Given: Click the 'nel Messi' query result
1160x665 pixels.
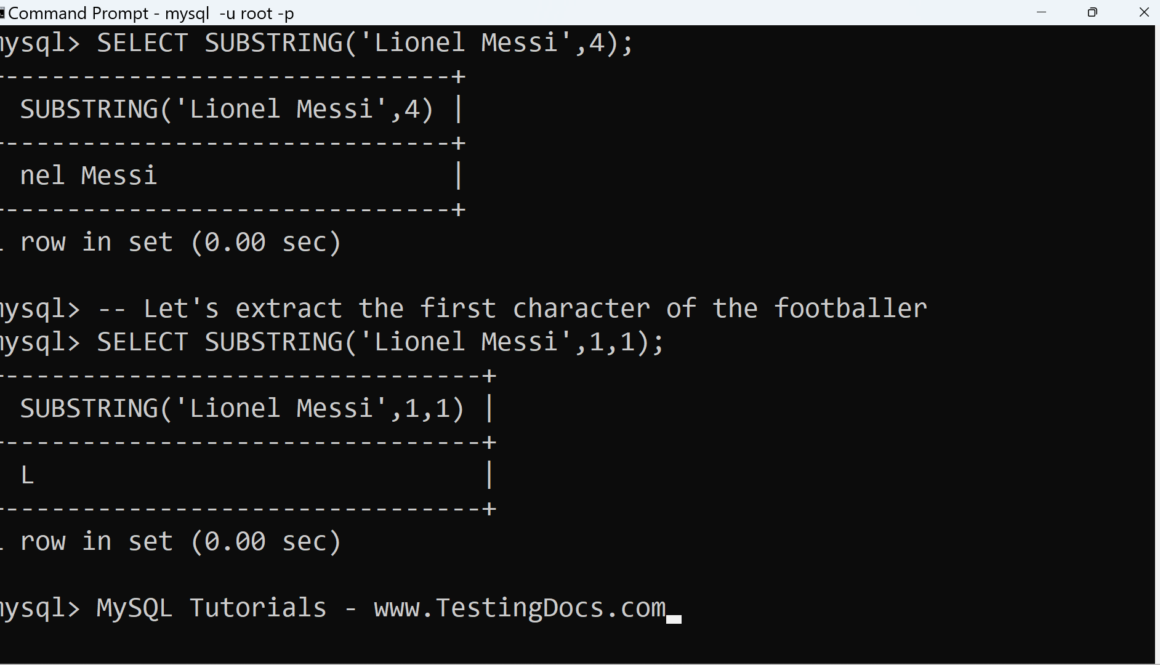Looking at the screenshot, I should click(x=88, y=176).
